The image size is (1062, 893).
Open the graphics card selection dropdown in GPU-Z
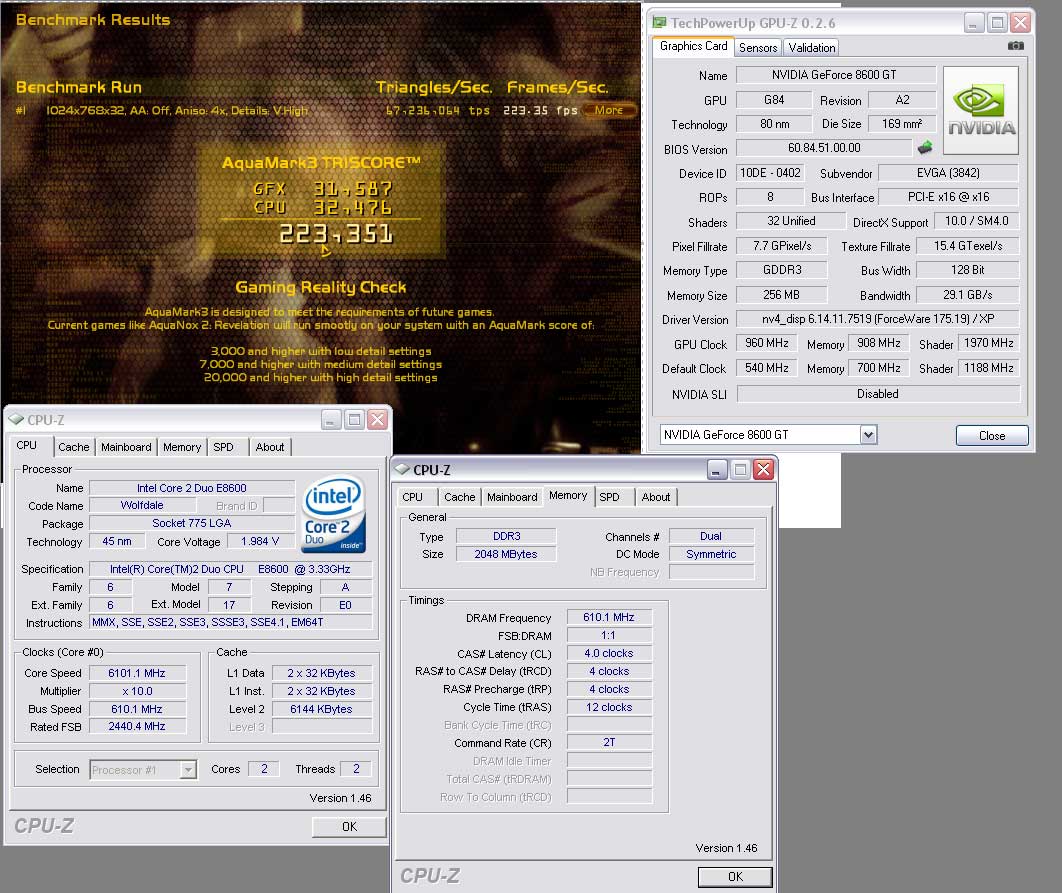(x=868, y=435)
